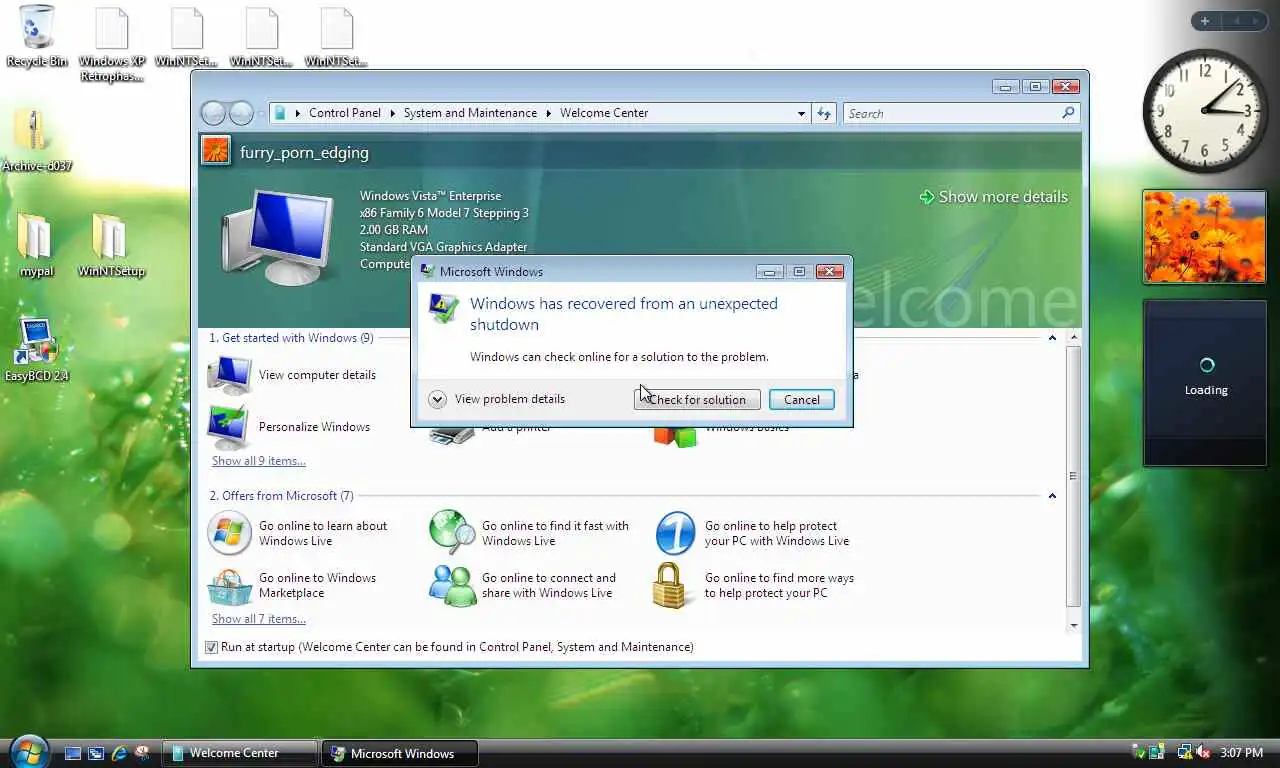Screen dimensions: 1280x768
Task: Click Cancel in the recovery dialog
Action: 802,399
